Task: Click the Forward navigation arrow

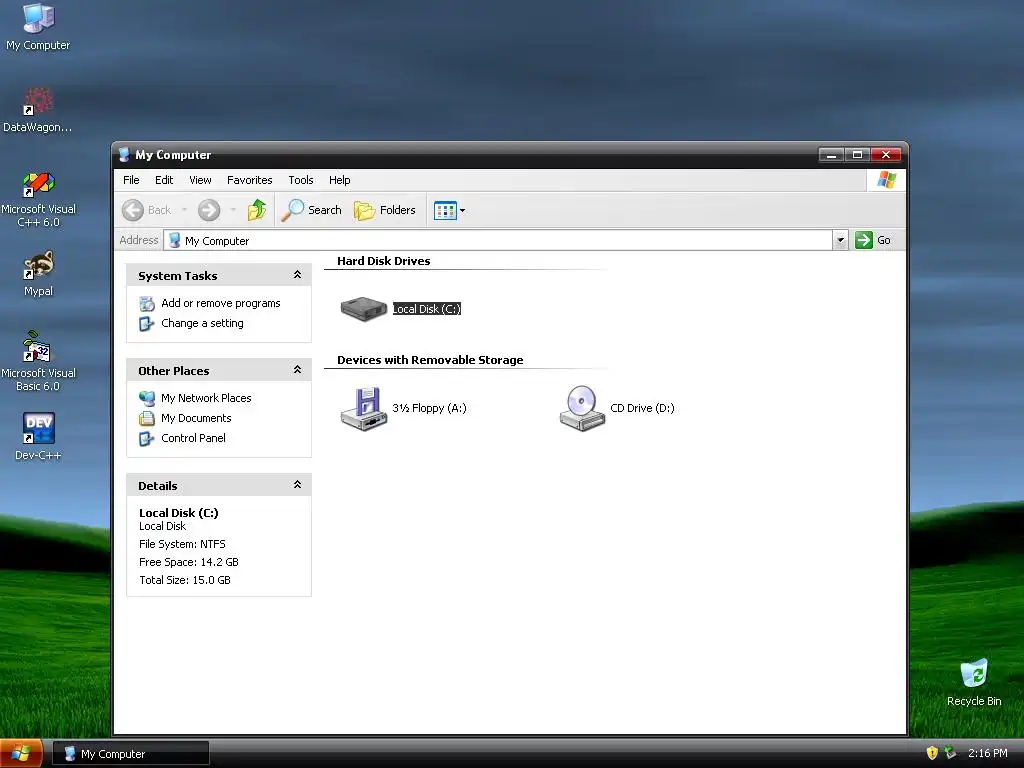Action: [209, 210]
